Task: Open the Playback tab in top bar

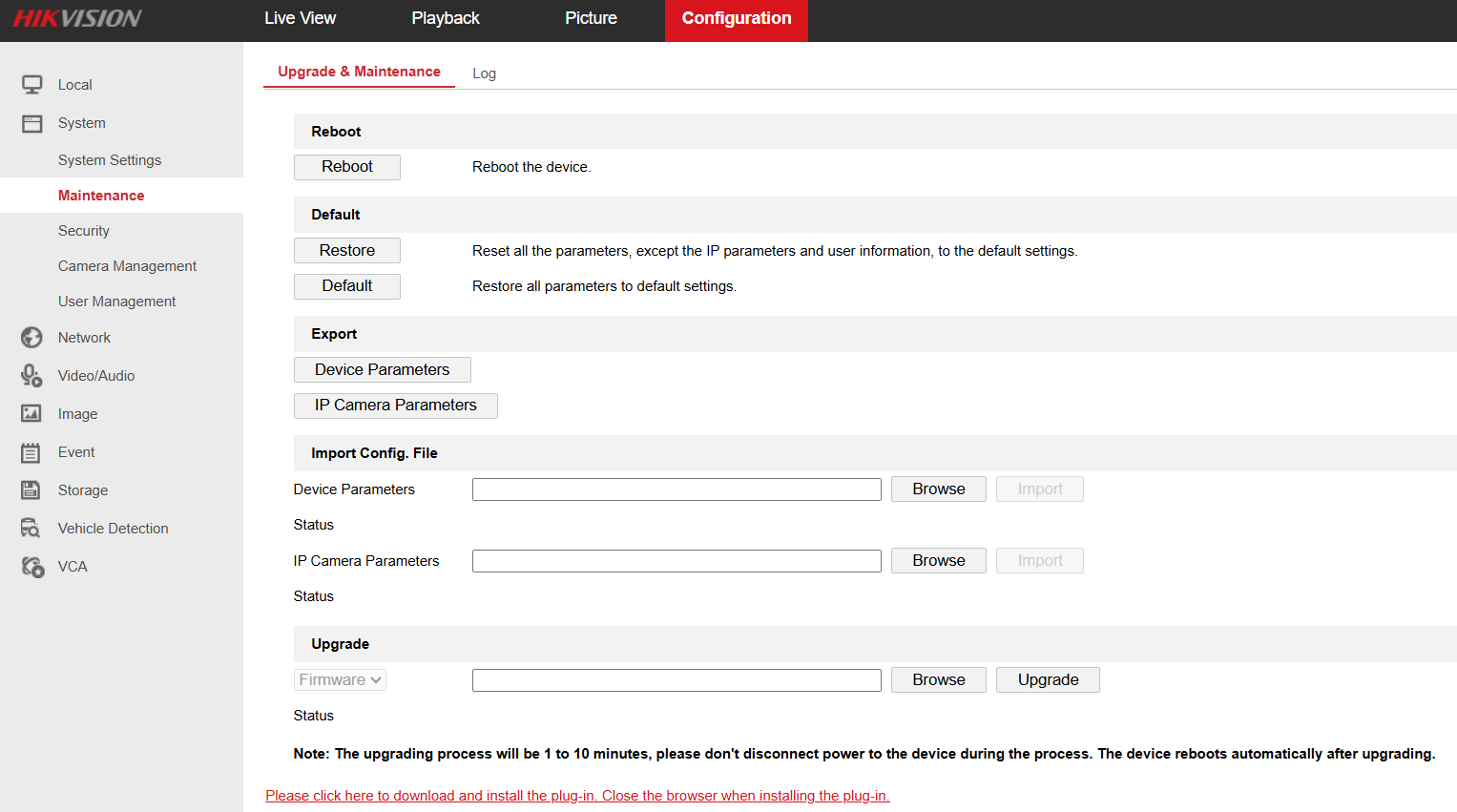Action: tap(445, 18)
